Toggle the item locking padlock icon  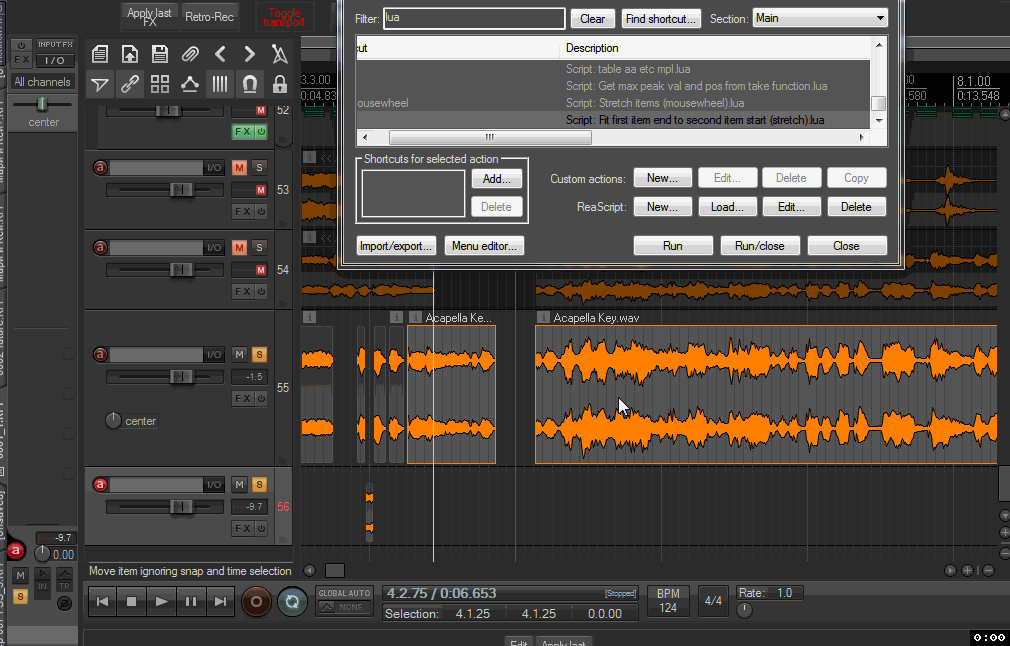click(280, 84)
